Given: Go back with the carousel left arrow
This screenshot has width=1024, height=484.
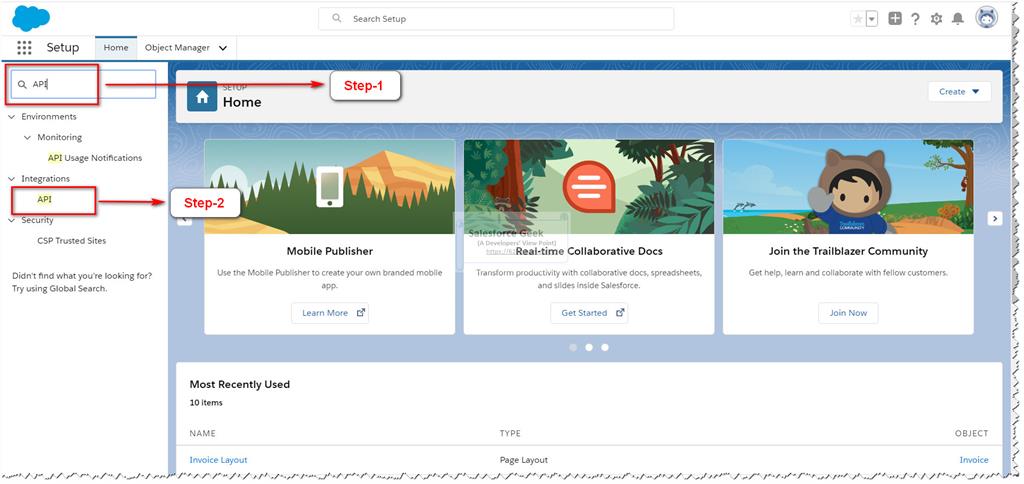Looking at the screenshot, I should 184,220.
